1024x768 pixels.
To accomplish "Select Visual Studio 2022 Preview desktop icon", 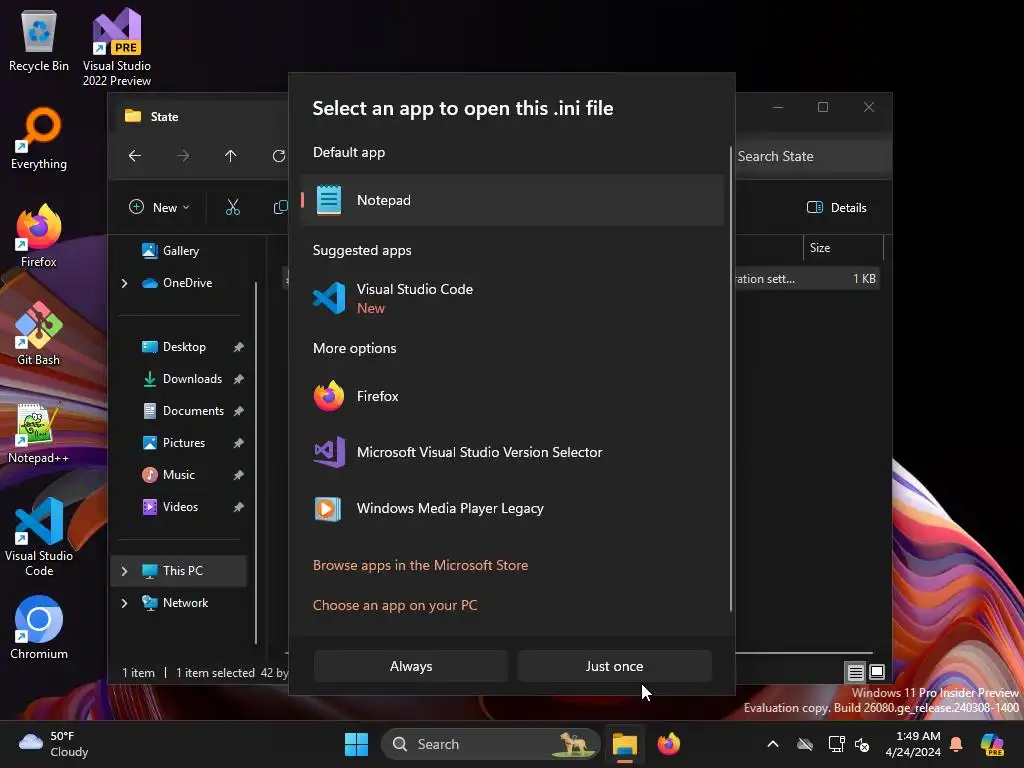I will [117, 47].
